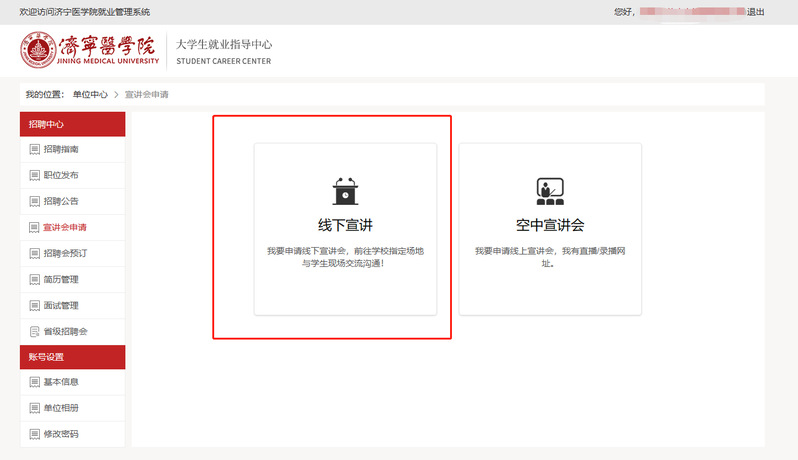Open 基本信息 under account settings
This screenshot has width=798, height=460.
[61, 382]
